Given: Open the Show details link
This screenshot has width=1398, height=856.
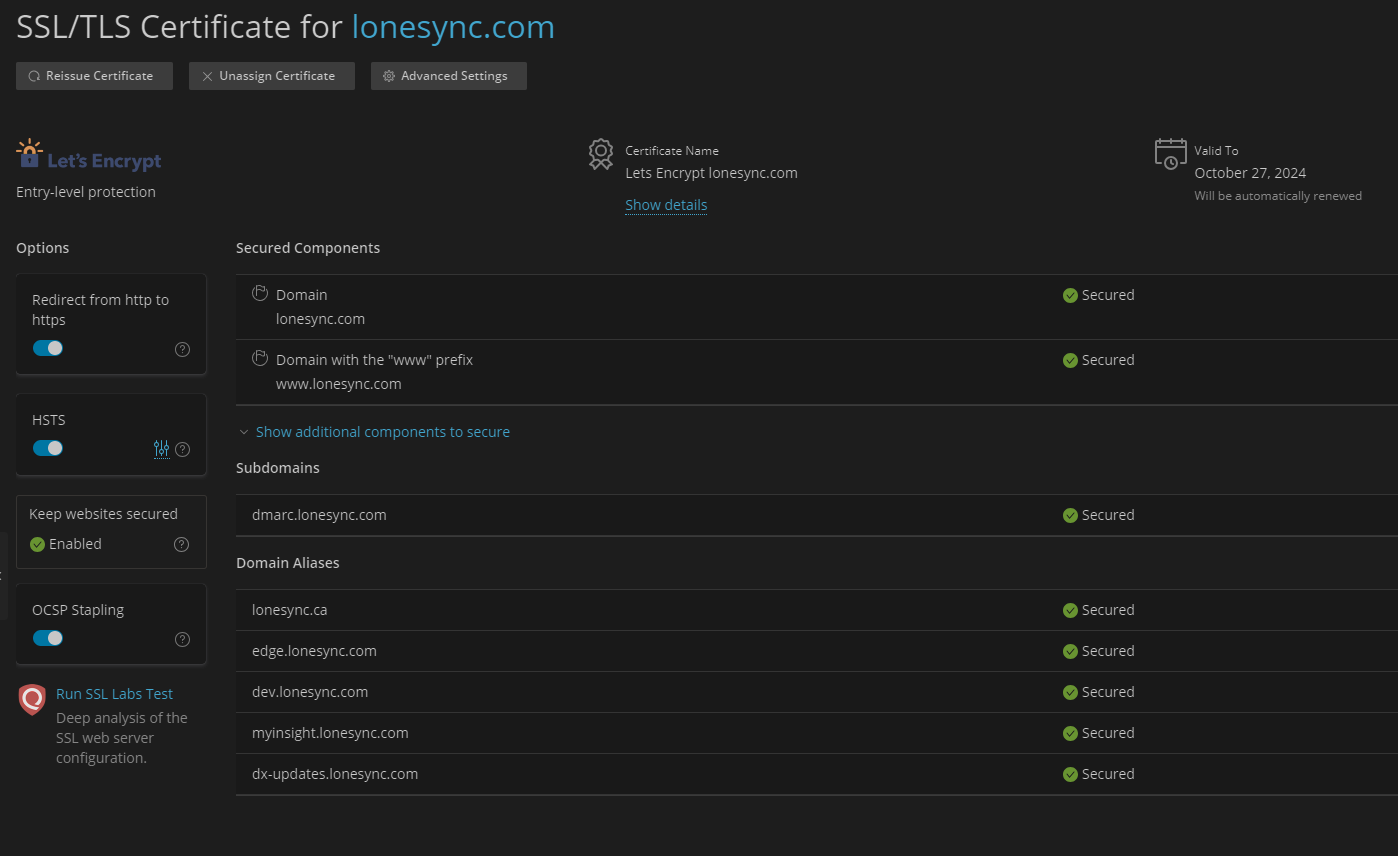Looking at the screenshot, I should 665,204.
